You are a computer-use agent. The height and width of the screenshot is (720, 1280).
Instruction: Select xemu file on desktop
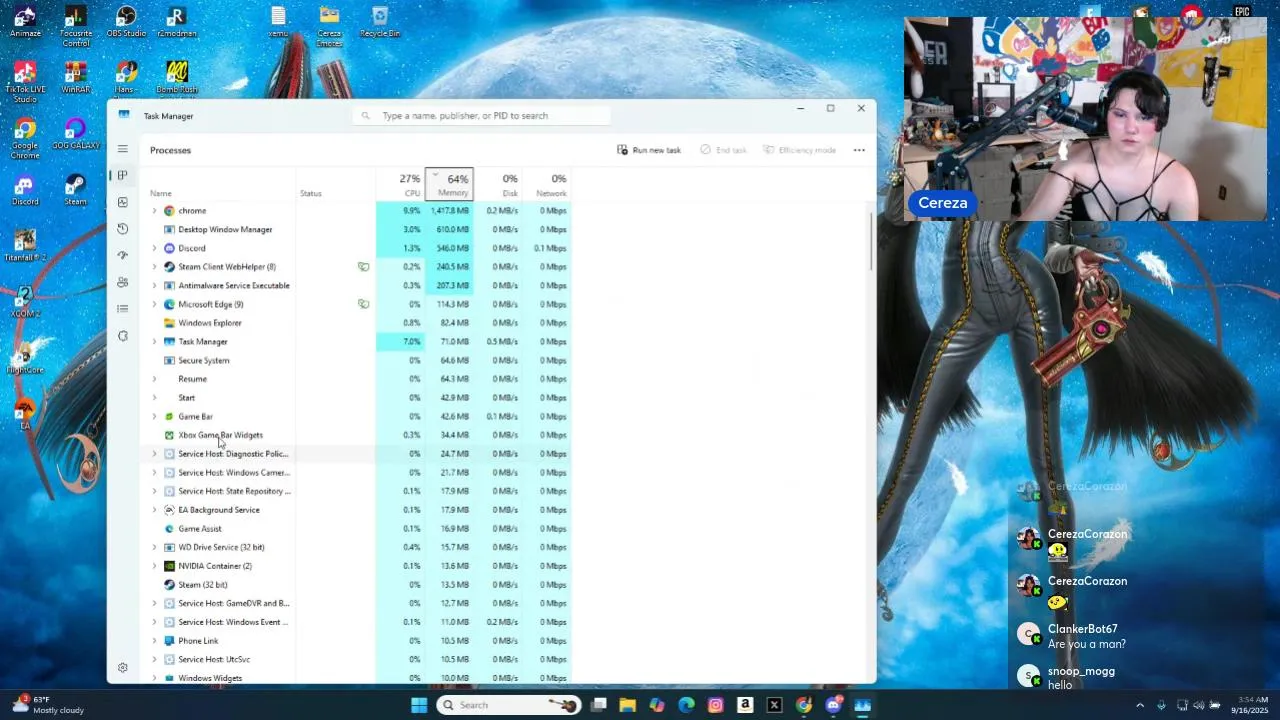(x=278, y=22)
